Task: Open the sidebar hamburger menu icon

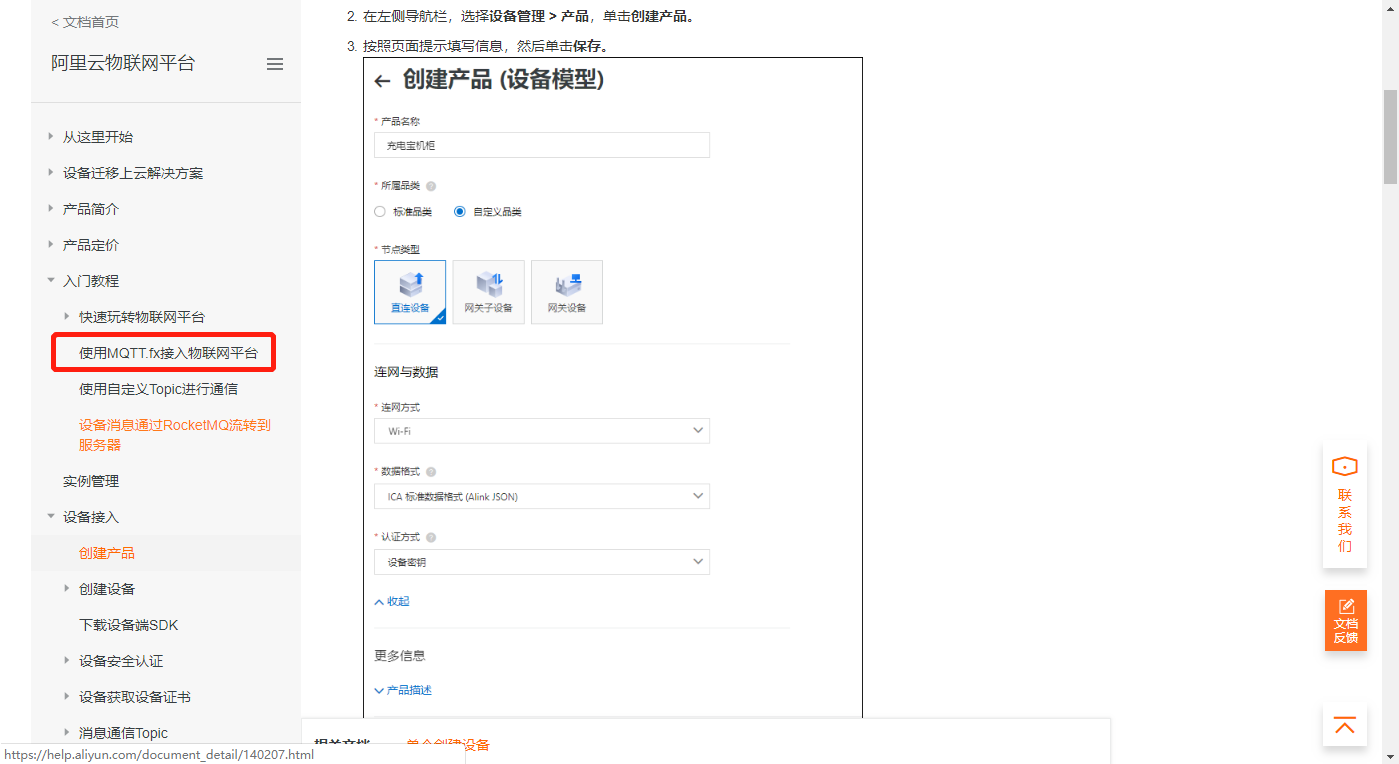Action: tap(275, 64)
